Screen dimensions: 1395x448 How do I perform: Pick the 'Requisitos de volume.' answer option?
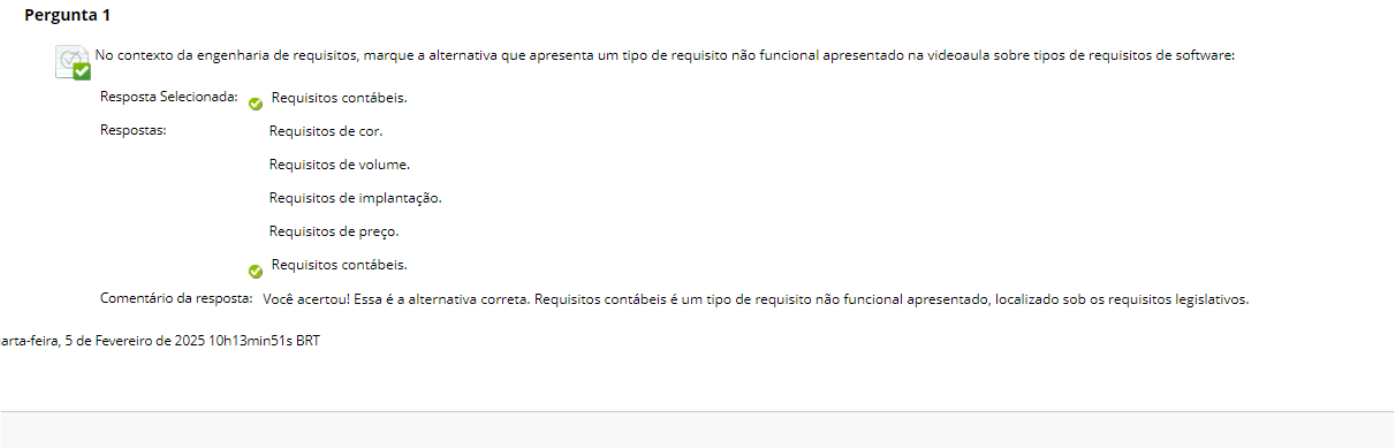(339, 164)
